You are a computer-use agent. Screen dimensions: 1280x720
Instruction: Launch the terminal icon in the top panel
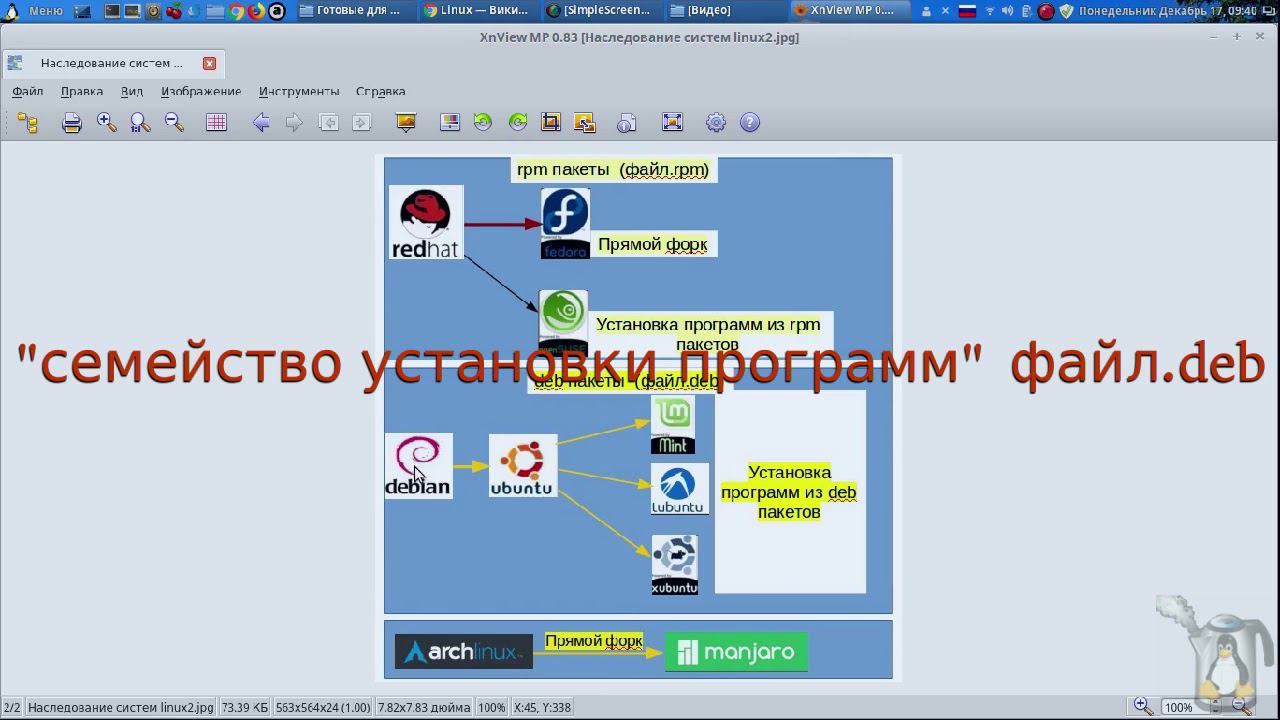point(113,11)
